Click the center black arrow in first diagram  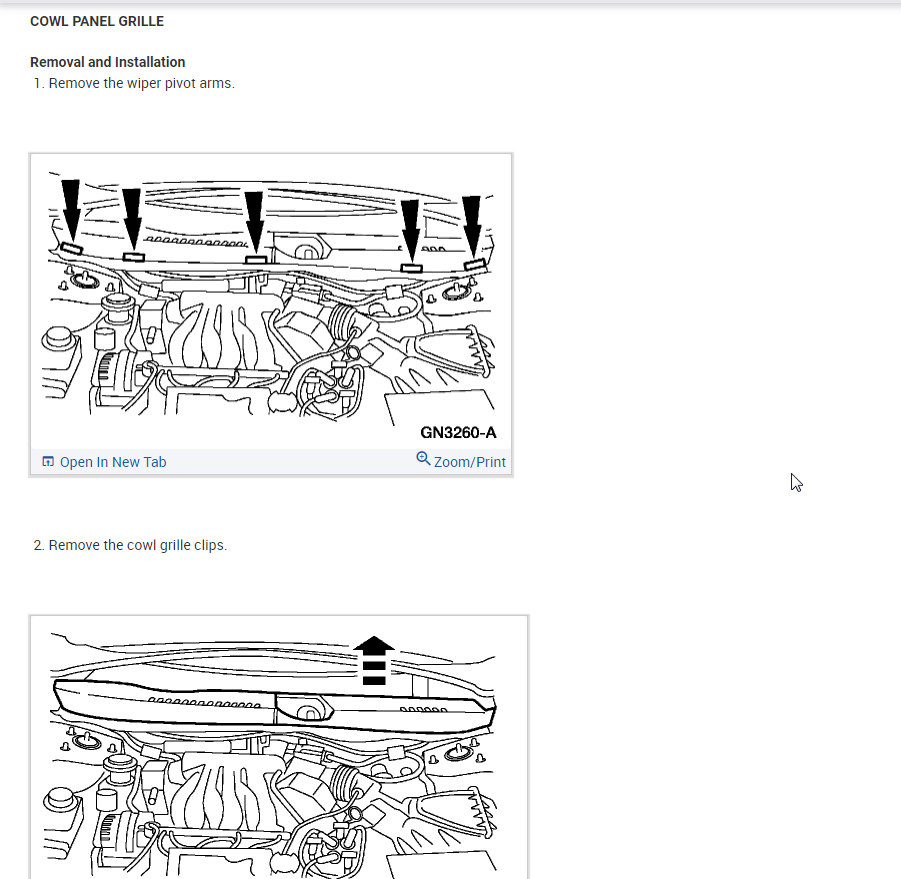coord(254,223)
